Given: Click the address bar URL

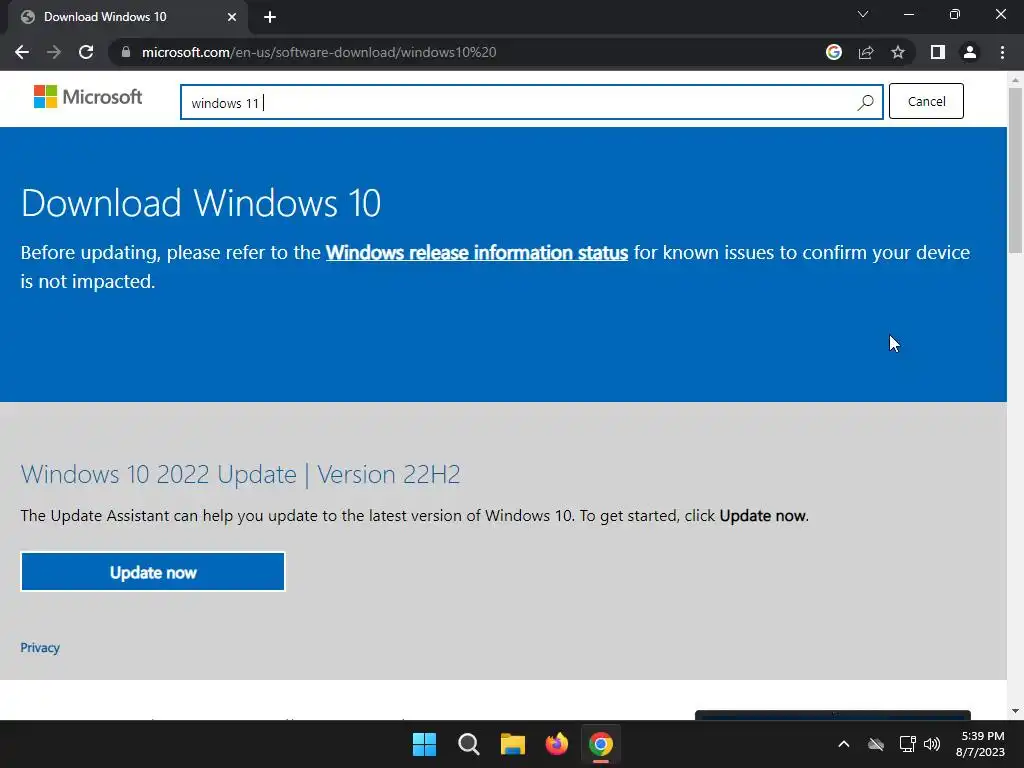Looking at the screenshot, I should click(x=319, y=52).
